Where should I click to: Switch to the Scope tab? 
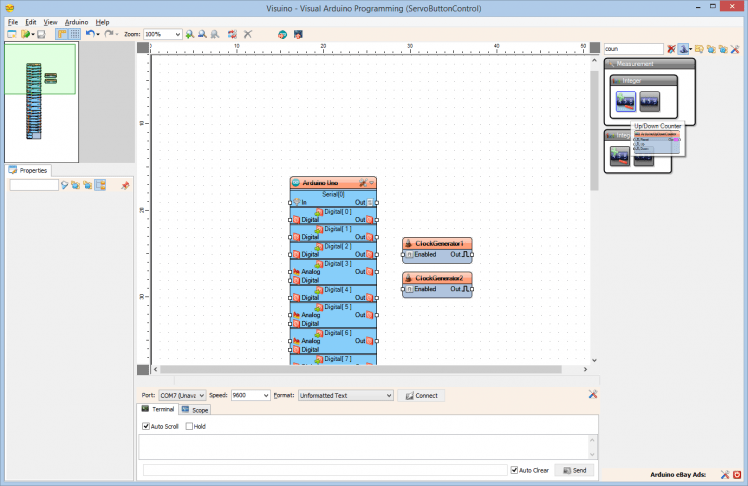tap(195, 410)
